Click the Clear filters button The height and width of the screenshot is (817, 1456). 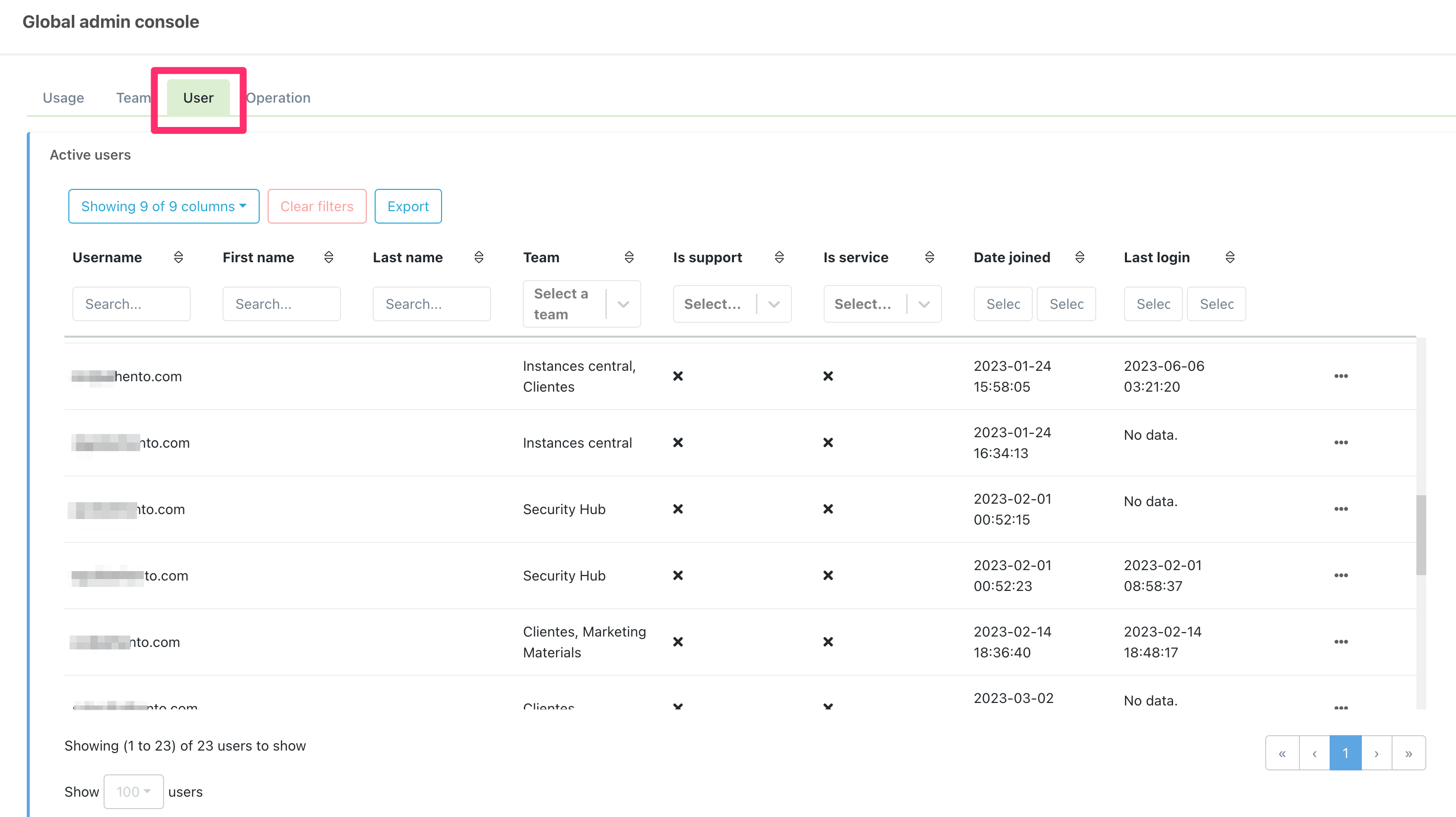point(317,206)
